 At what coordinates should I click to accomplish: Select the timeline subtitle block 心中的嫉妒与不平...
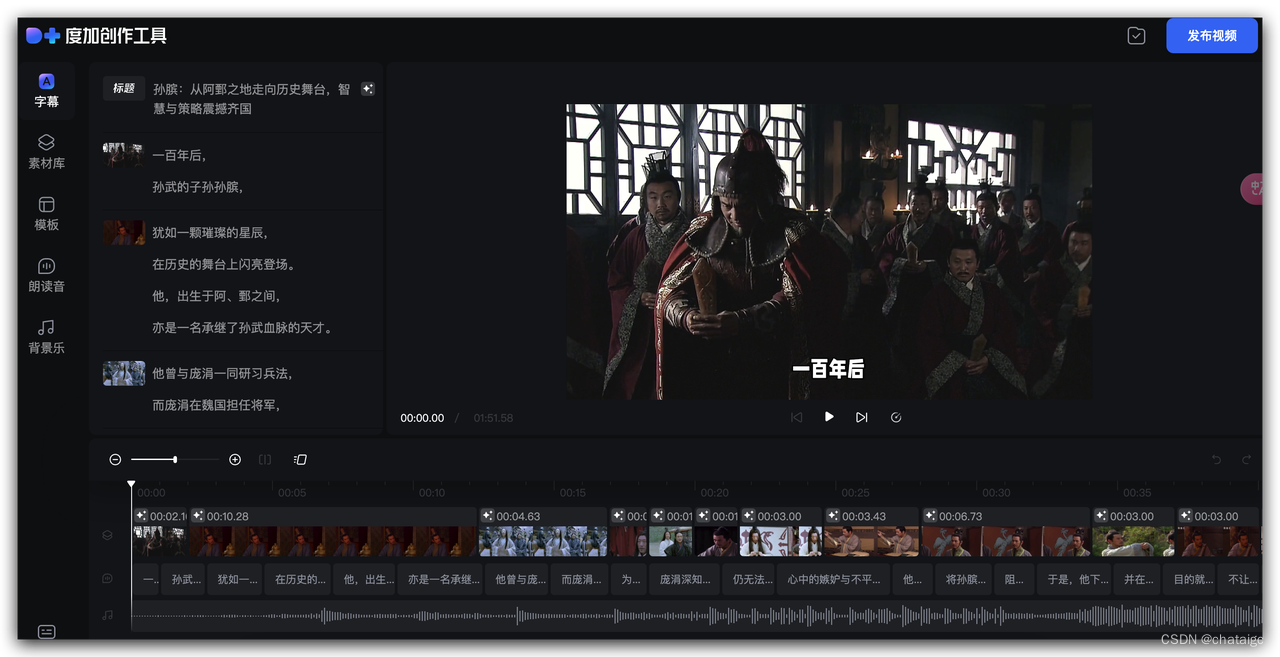(x=834, y=579)
